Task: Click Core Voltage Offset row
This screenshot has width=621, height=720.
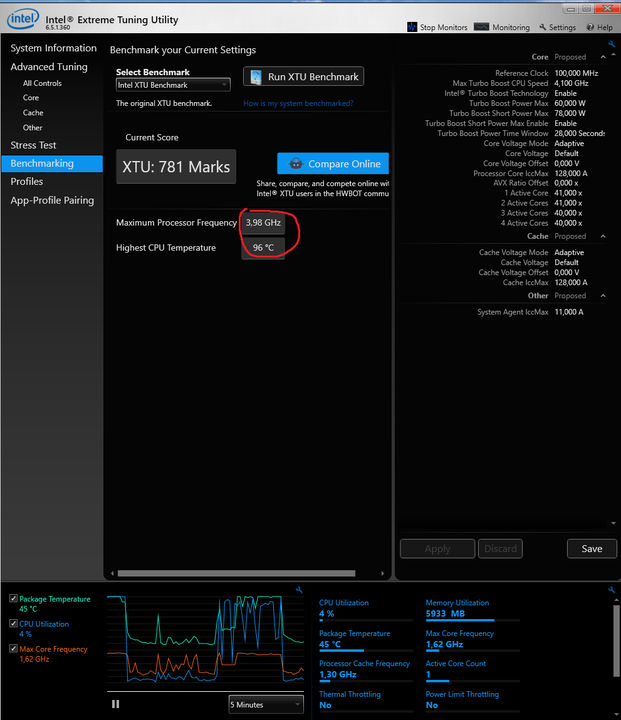Action: [x=531, y=163]
